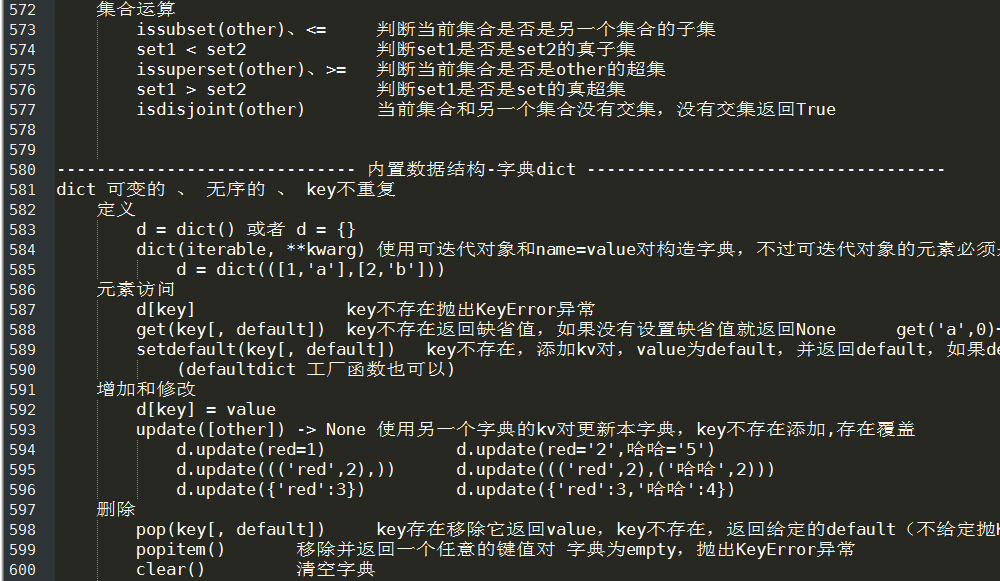Click the '删除' heading on line 597
Image resolution: width=1000 pixels, height=581 pixels.
(116, 510)
